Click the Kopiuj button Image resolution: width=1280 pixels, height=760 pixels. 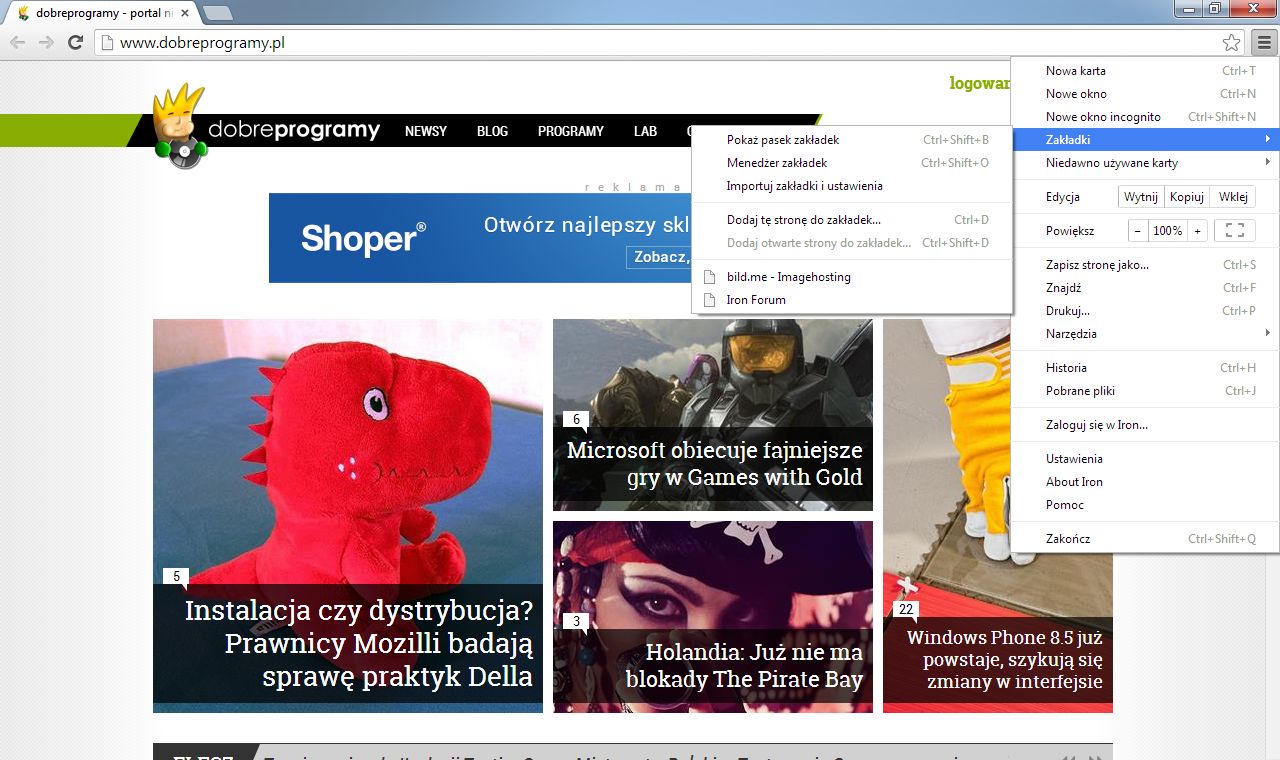pyautogui.click(x=1187, y=197)
